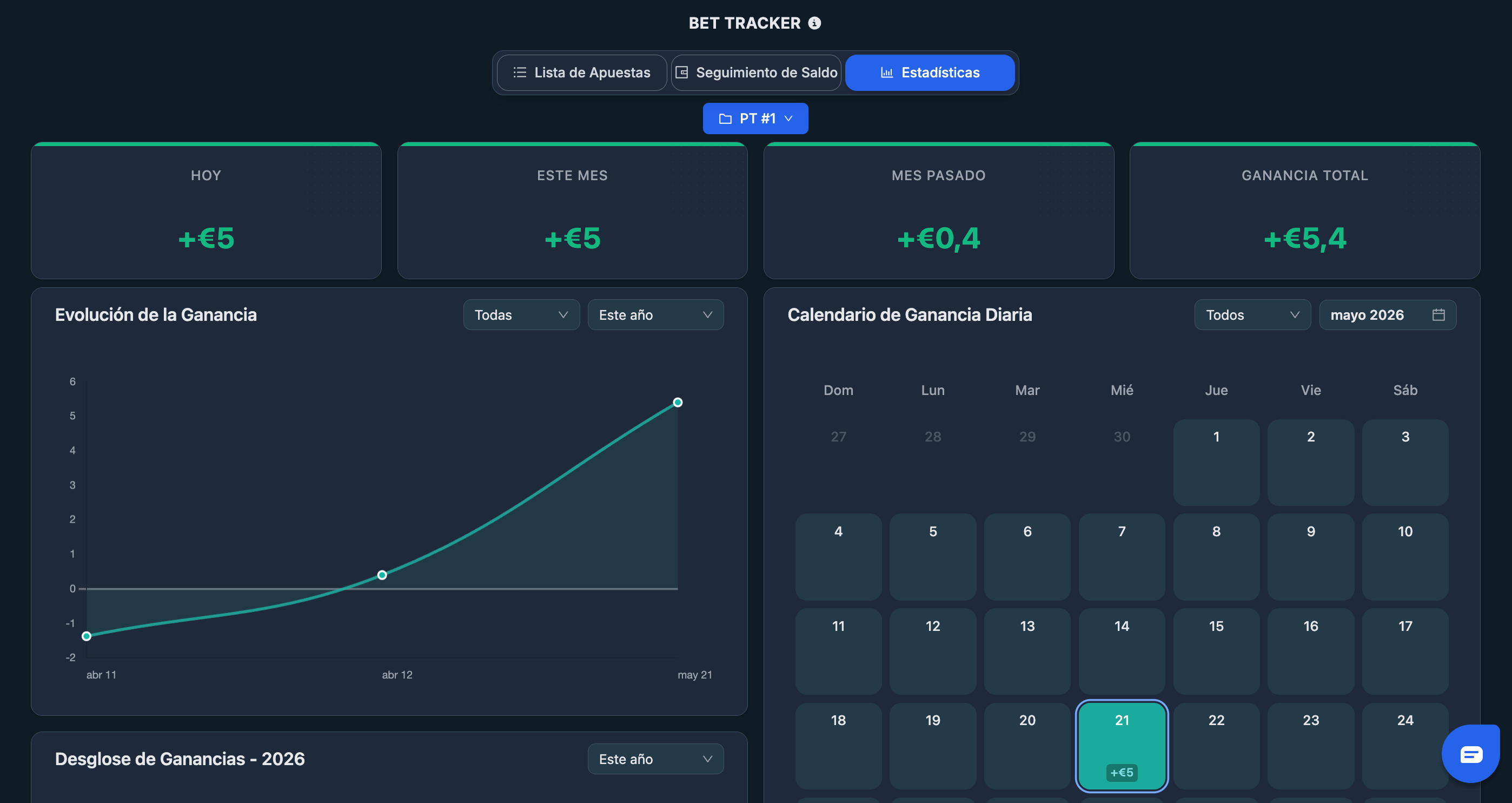This screenshot has height=803, width=1512.
Task: Select day 10 in the calendar
Action: point(1405,557)
